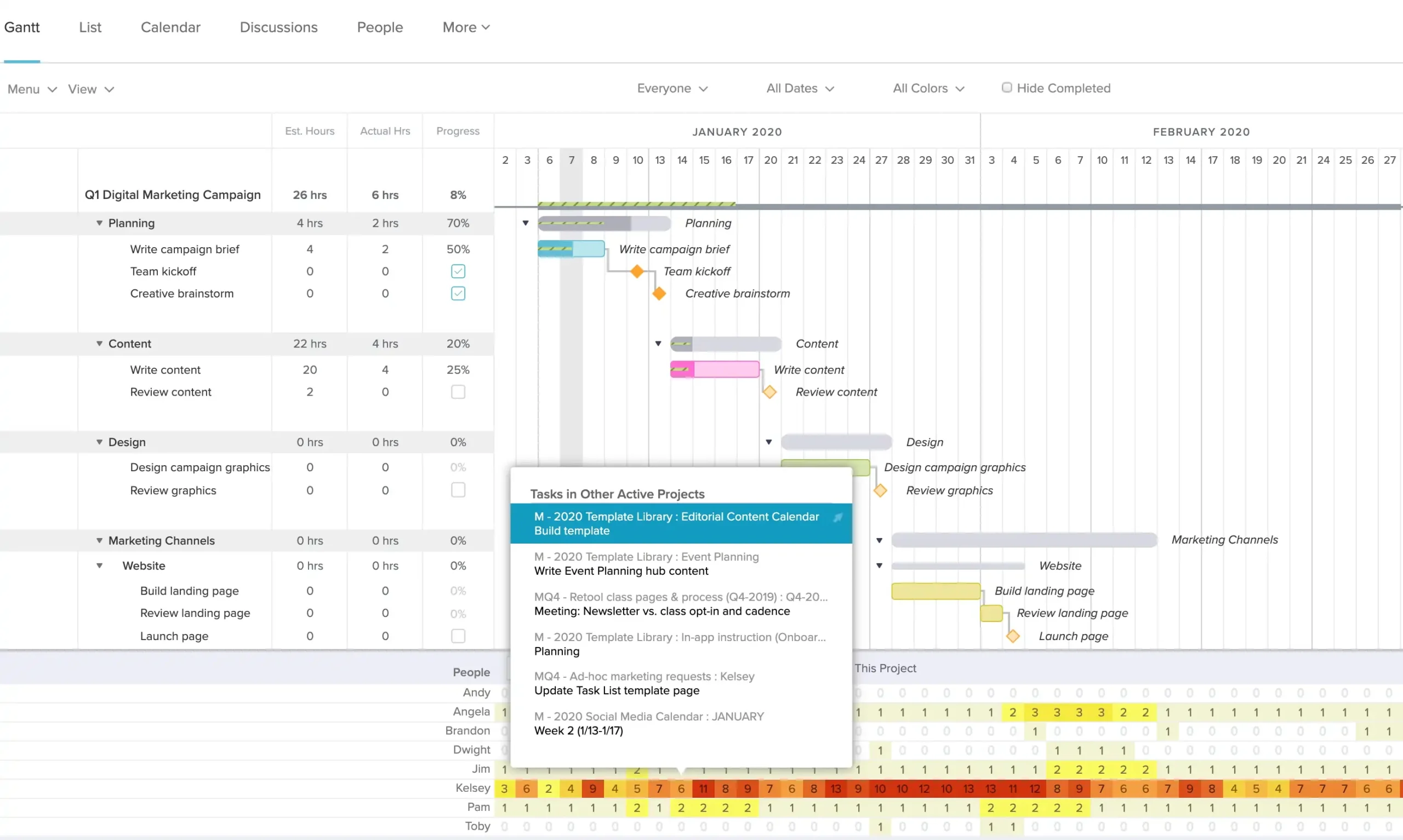Viewport: 1403px width, 840px height.
Task: Uncheck the Team kickoff completed checkbox
Action: coord(457,271)
